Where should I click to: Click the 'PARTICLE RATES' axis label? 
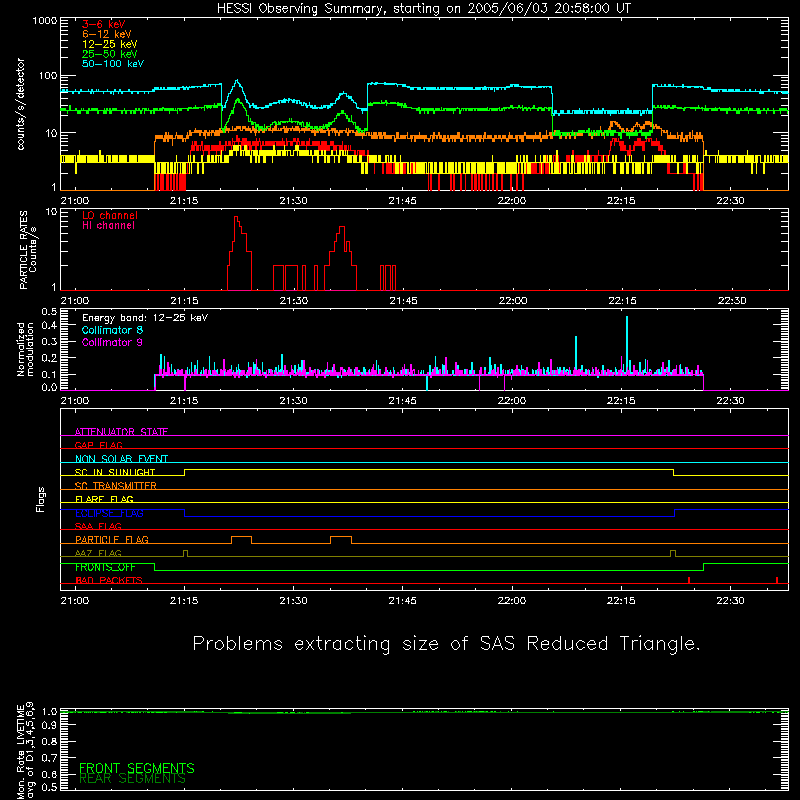tap(23, 250)
